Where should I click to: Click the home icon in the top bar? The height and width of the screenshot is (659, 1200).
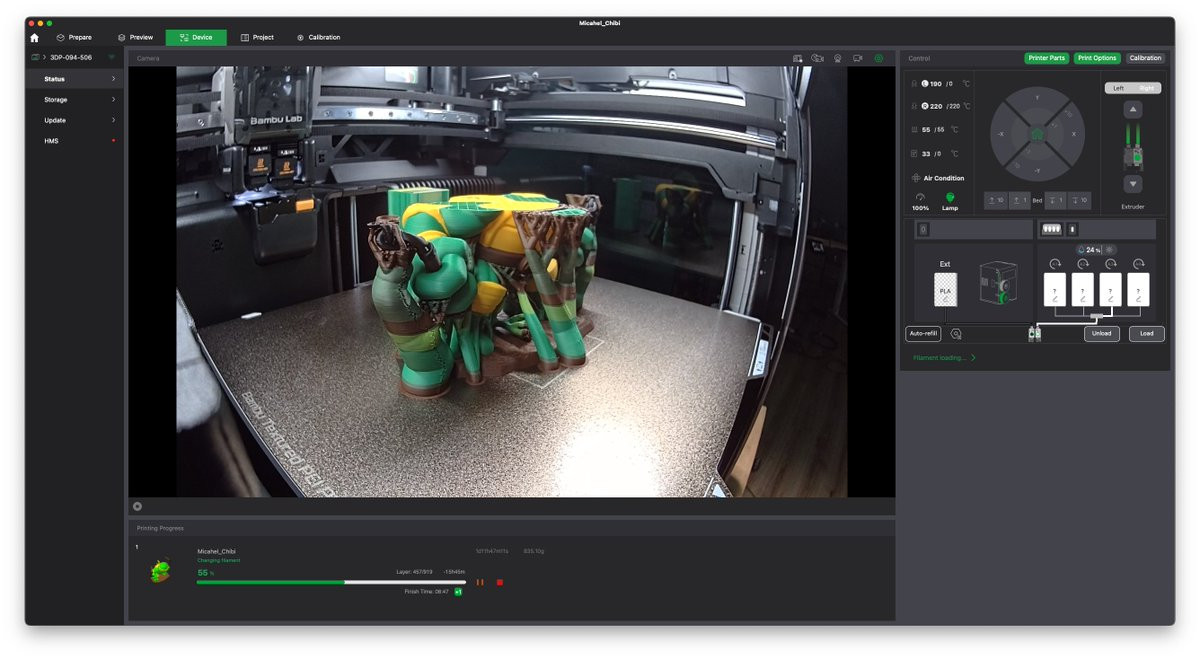34,37
